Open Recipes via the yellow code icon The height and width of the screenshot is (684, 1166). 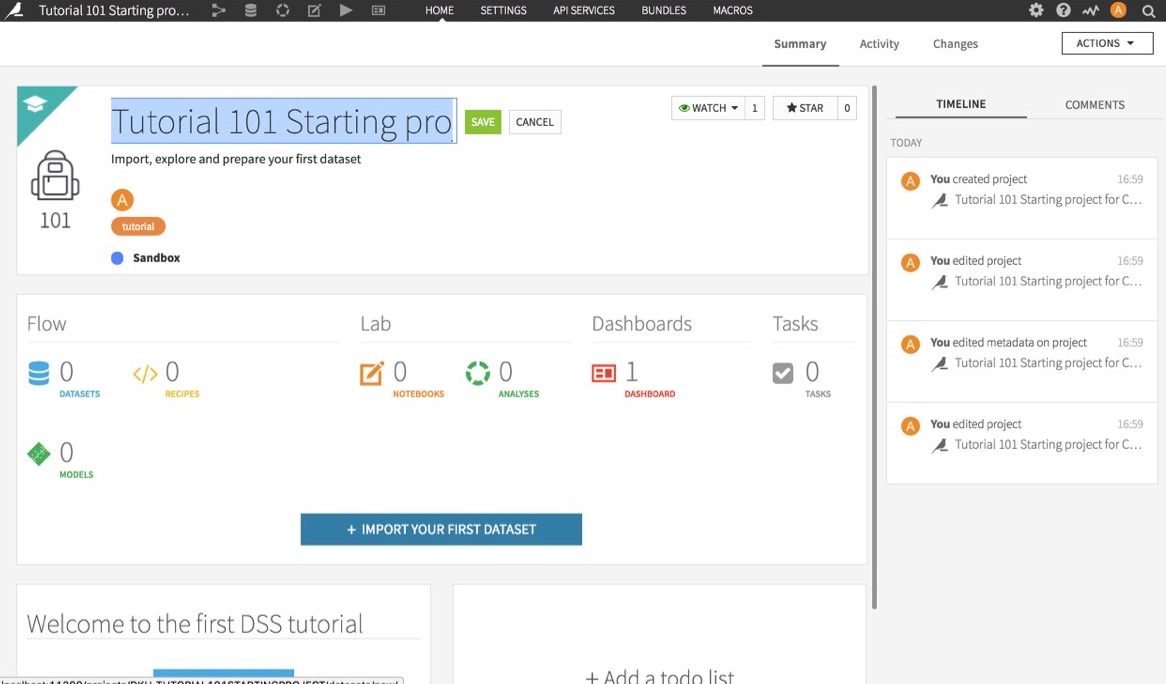(x=145, y=373)
